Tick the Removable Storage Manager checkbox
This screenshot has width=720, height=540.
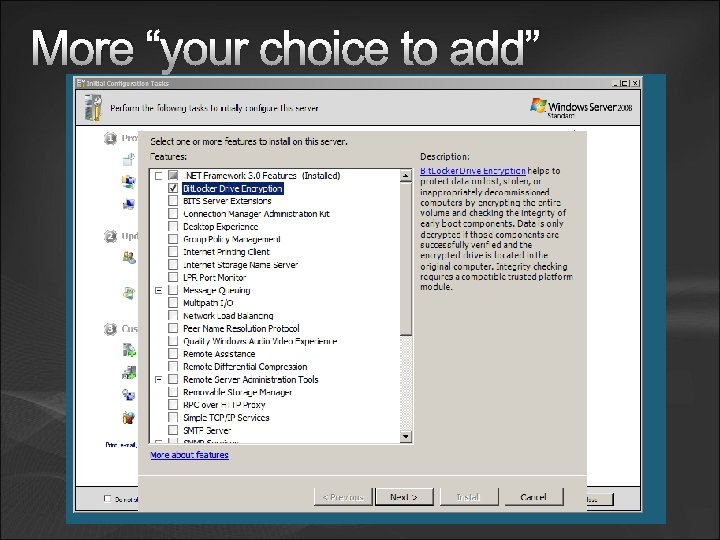tap(173, 392)
